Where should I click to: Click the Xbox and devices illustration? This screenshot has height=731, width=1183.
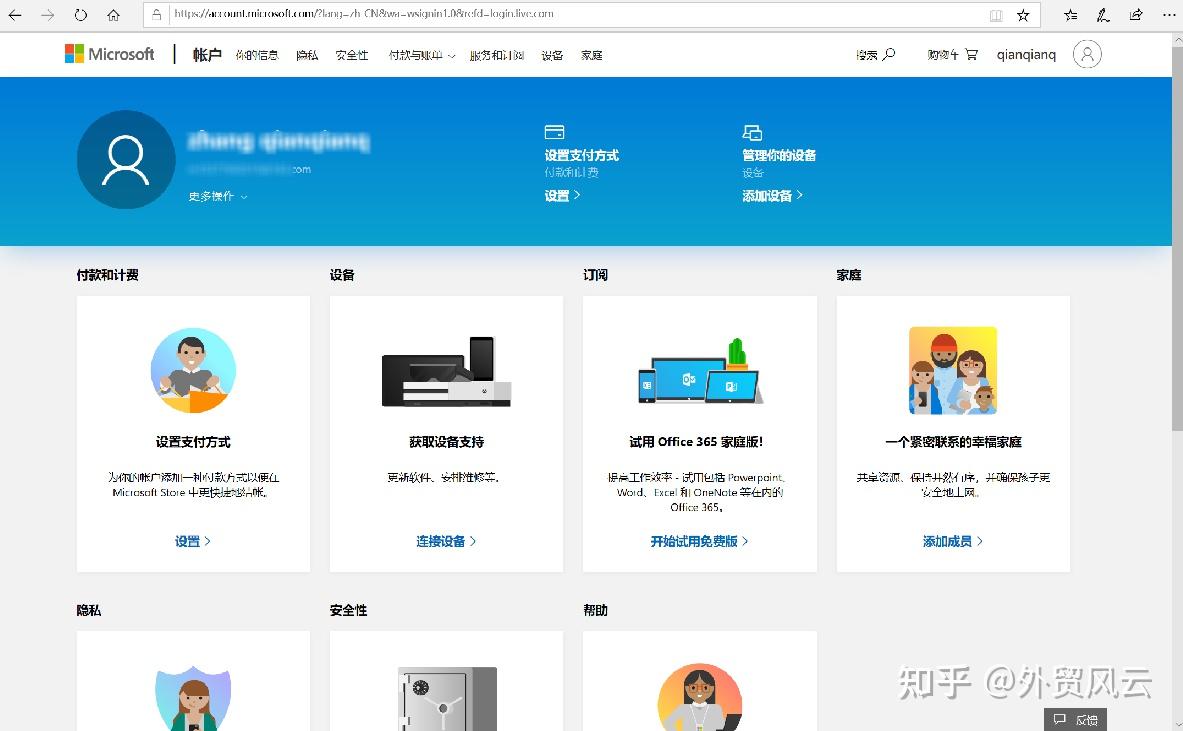pos(447,371)
